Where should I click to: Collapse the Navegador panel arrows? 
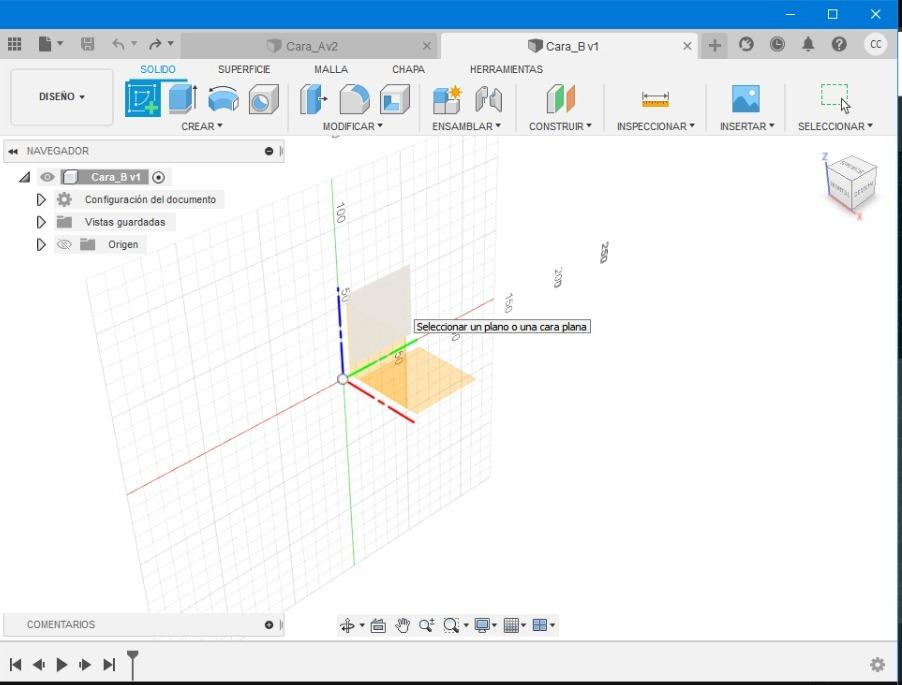pyautogui.click(x=13, y=151)
